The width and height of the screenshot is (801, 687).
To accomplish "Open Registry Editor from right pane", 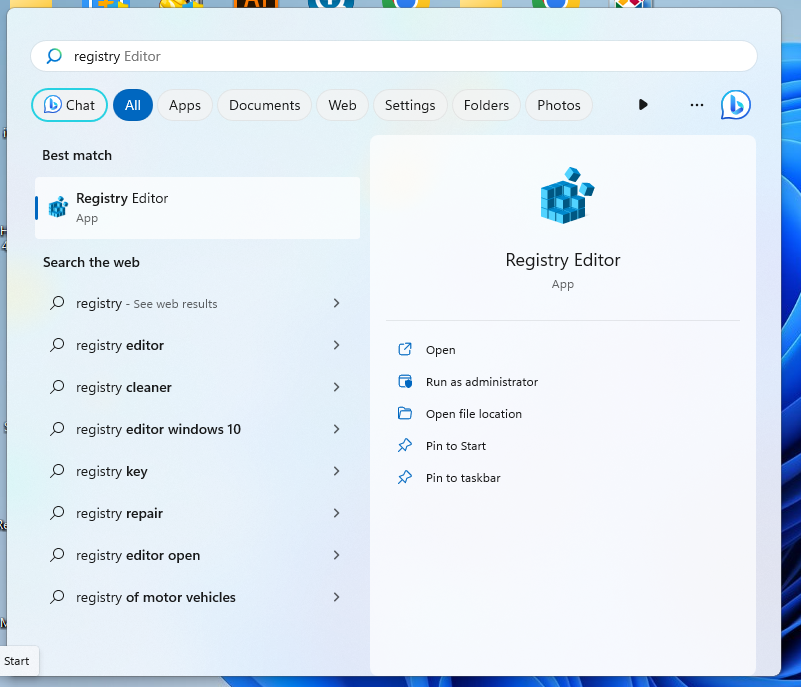I will [x=441, y=350].
